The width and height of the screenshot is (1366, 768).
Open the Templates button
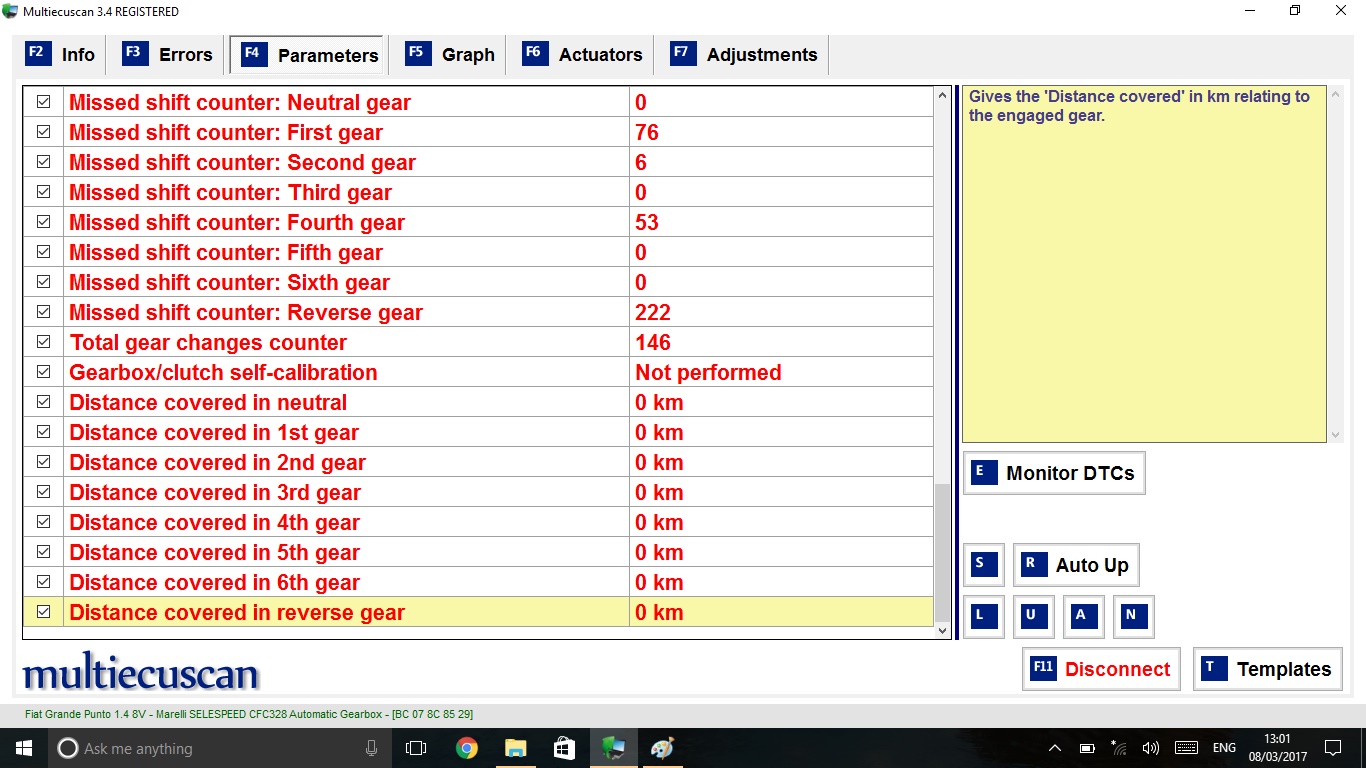pyautogui.click(x=1267, y=669)
